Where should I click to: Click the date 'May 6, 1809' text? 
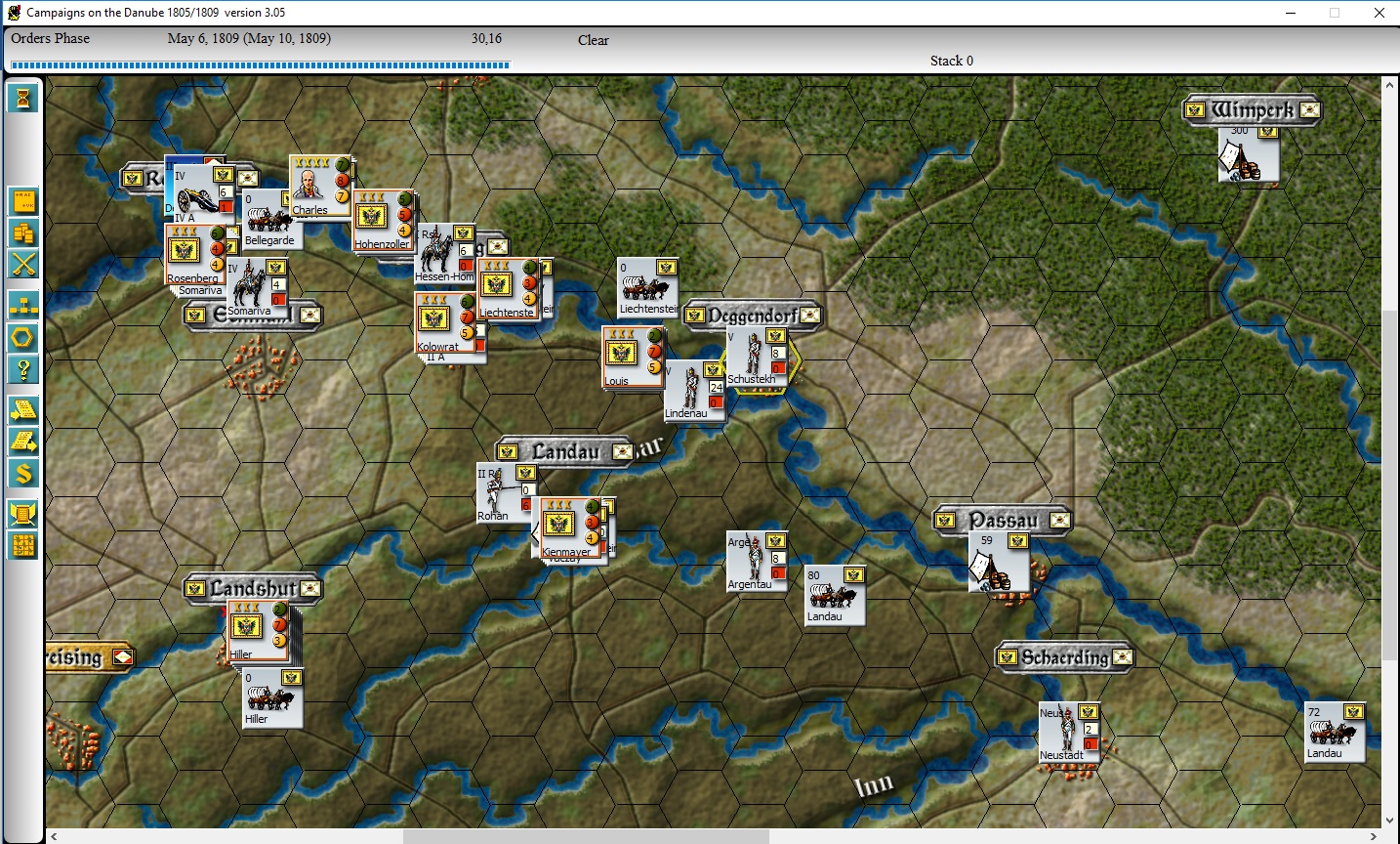pyautogui.click(x=203, y=38)
